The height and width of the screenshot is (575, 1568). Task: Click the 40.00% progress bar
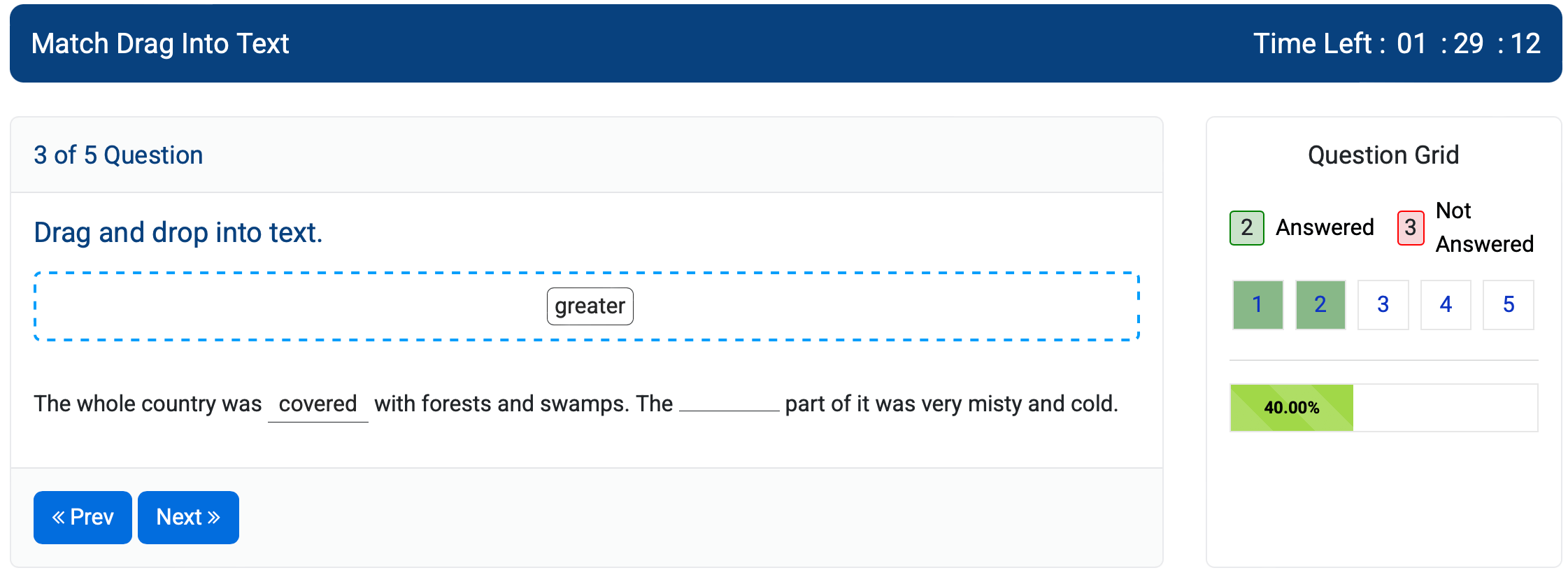coord(1383,408)
